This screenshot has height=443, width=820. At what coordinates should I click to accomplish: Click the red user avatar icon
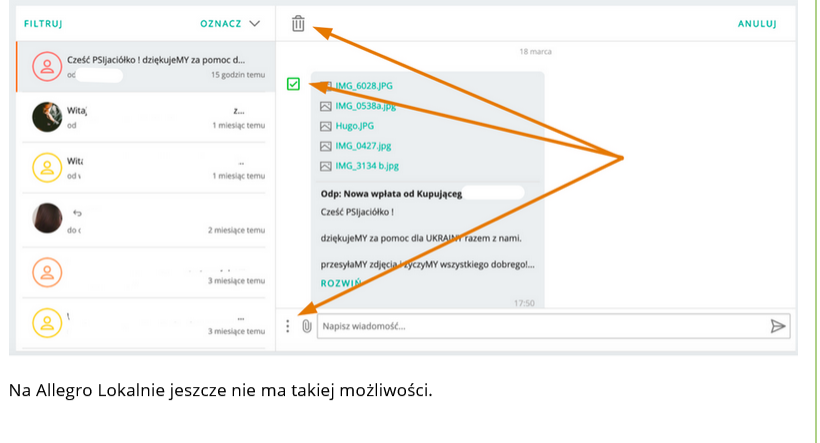(46, 67)
